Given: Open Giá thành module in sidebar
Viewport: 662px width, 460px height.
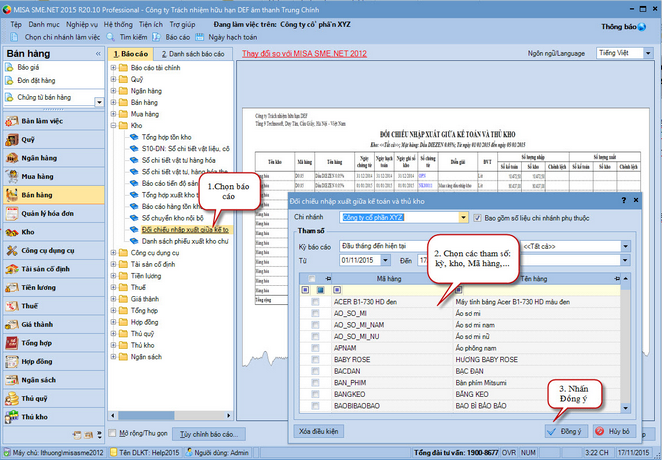Looking at the screenshot, I should 54,325.
